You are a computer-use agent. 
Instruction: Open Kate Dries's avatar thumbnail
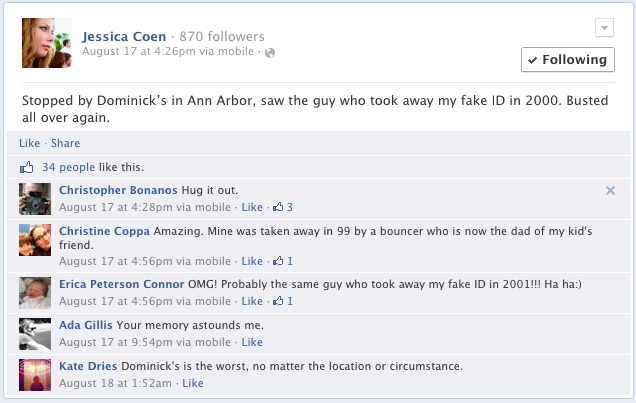(36, 373)
